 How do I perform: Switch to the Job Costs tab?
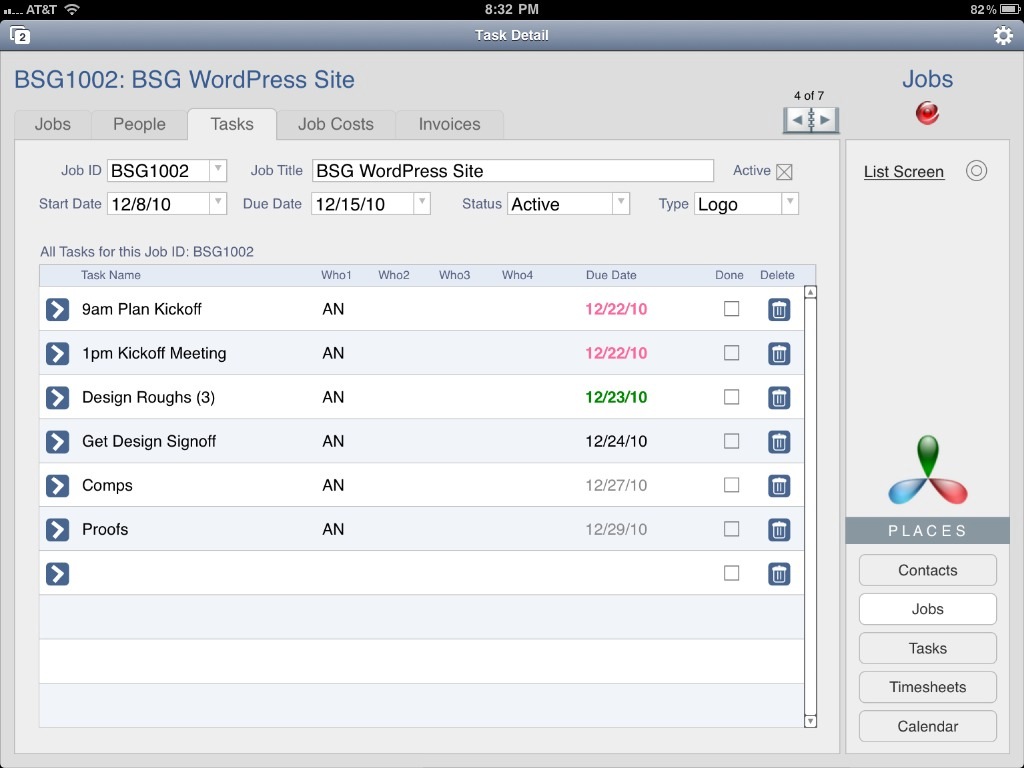point(335,124)
